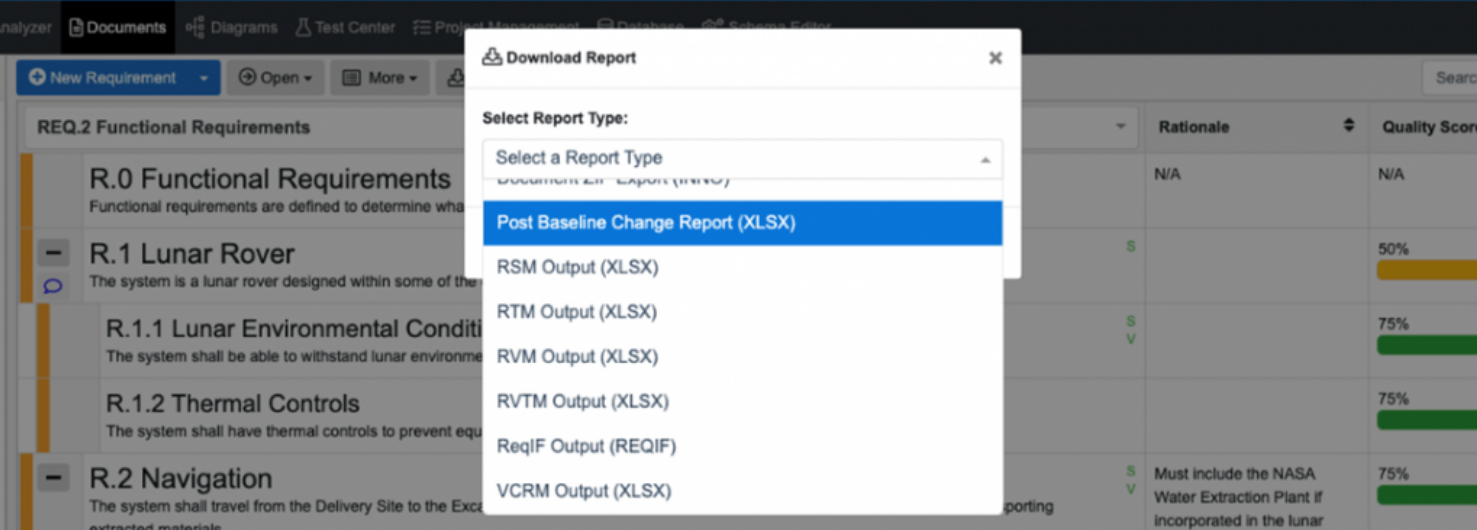Screen dimensions: 1477x530
Task: Click the Download Report title icon
Action: click(x=491, y=57)
